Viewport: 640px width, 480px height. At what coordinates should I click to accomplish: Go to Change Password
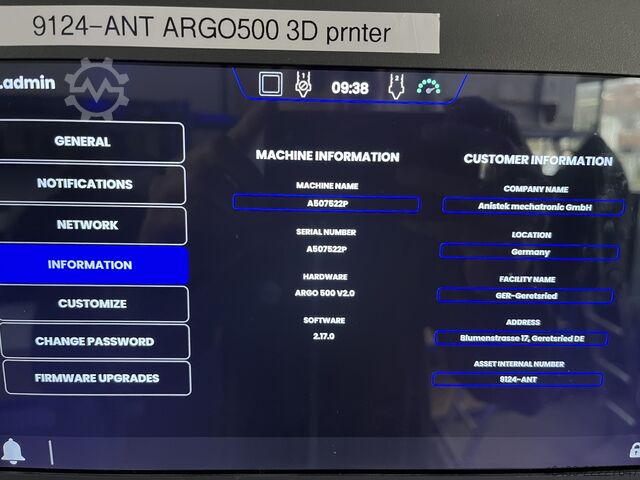click(95, 341)
